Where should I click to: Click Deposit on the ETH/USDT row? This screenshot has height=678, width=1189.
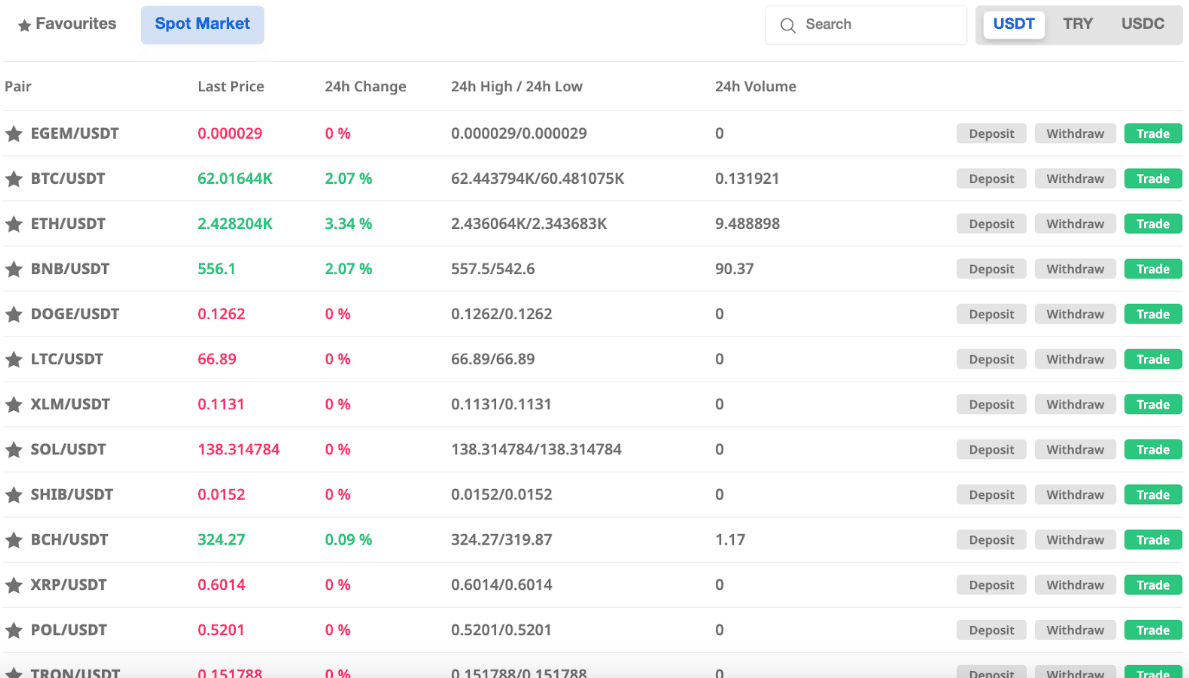point(991,224)
